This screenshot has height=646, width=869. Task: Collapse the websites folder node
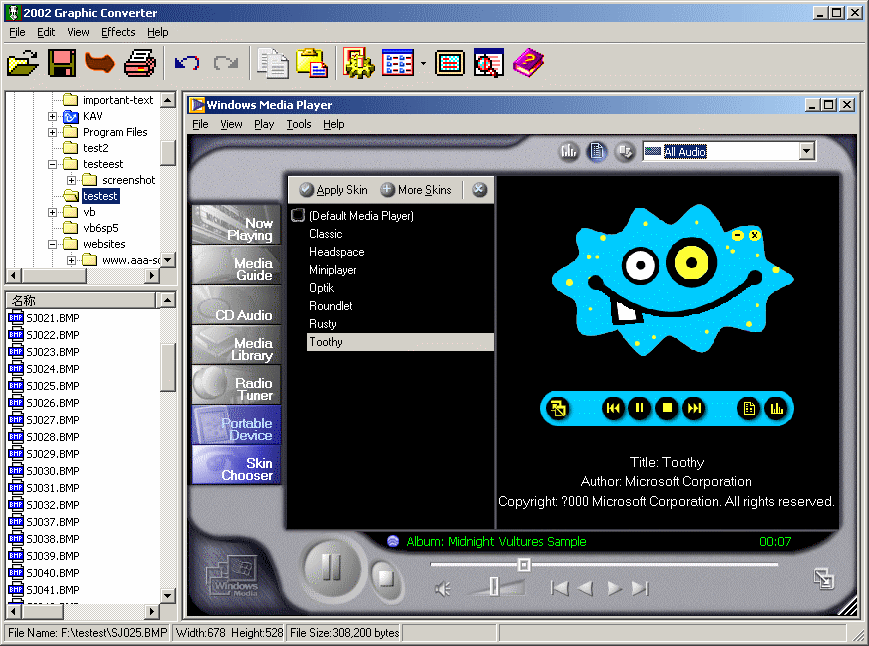(x=52, y=244)
